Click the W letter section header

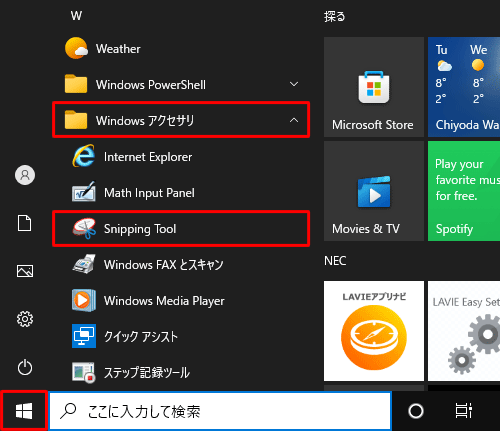[76, 15]
